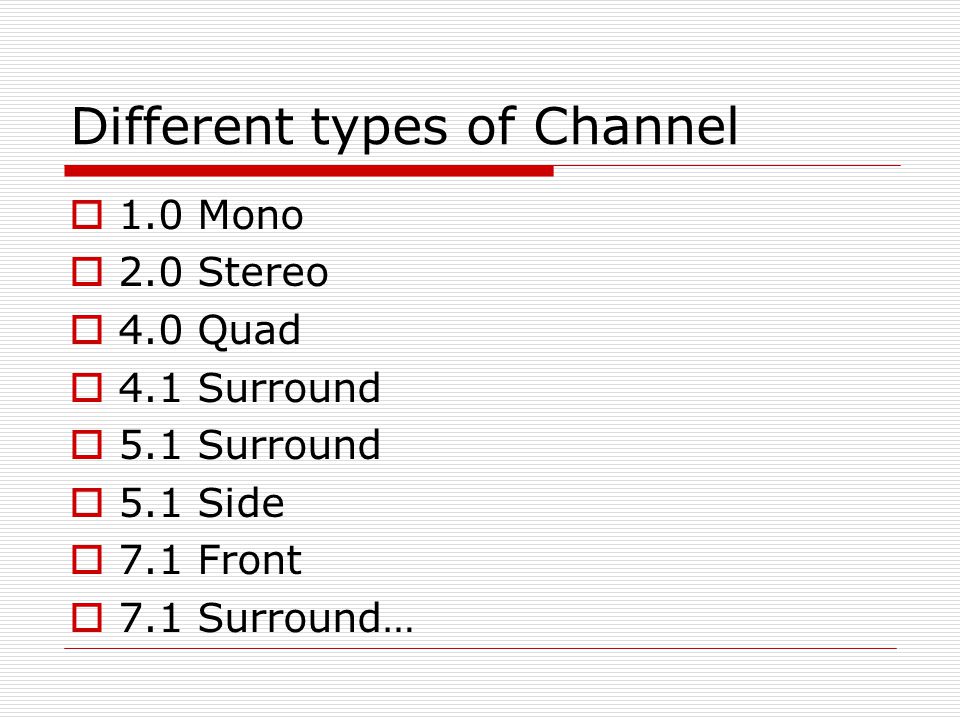The width and height of the screenshot is (960, 720).
Task: Click the square bullet beside 7.1 Surround…
Action: pos(87,617)
